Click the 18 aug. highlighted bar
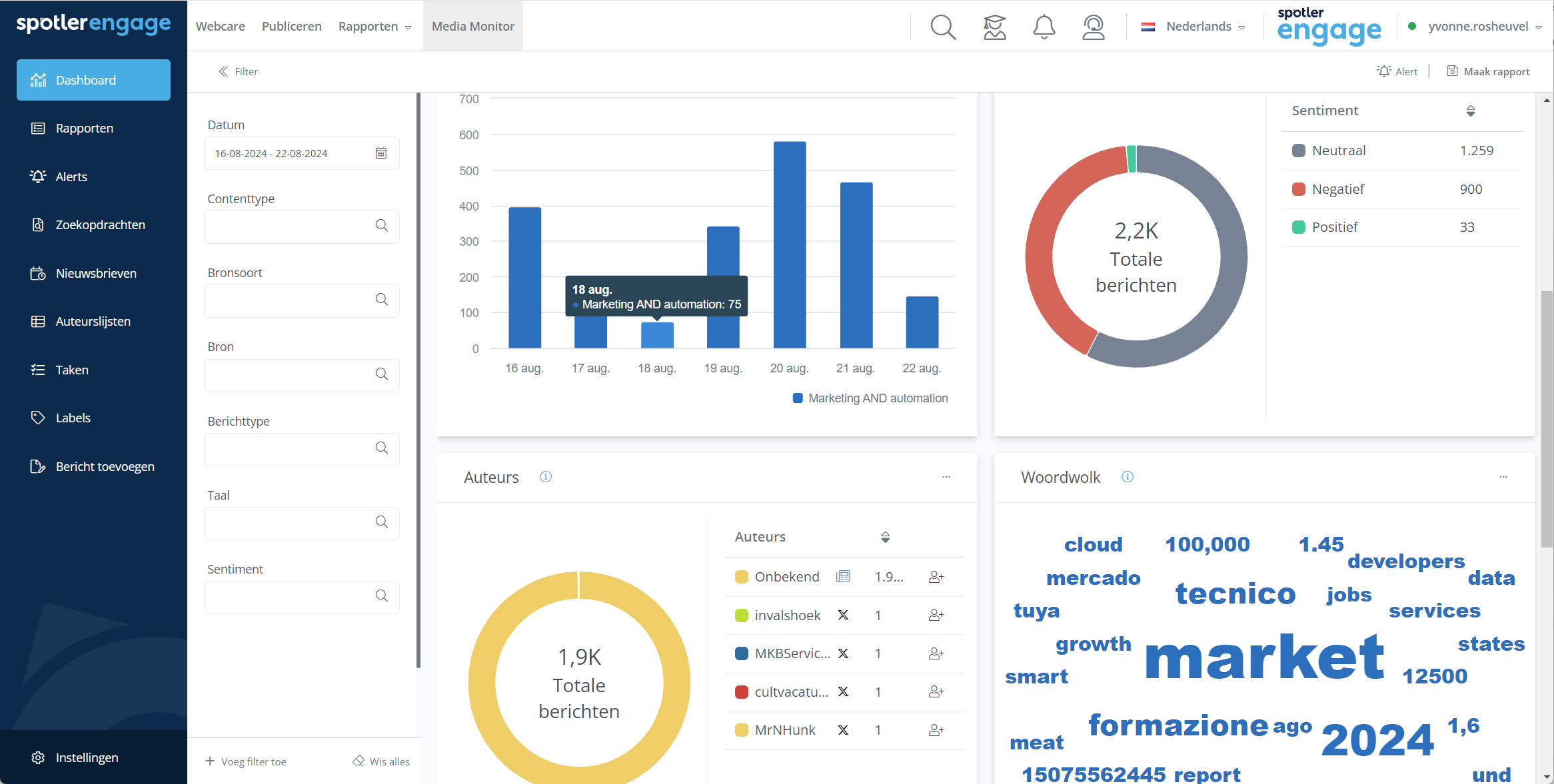 coord(657,335)
